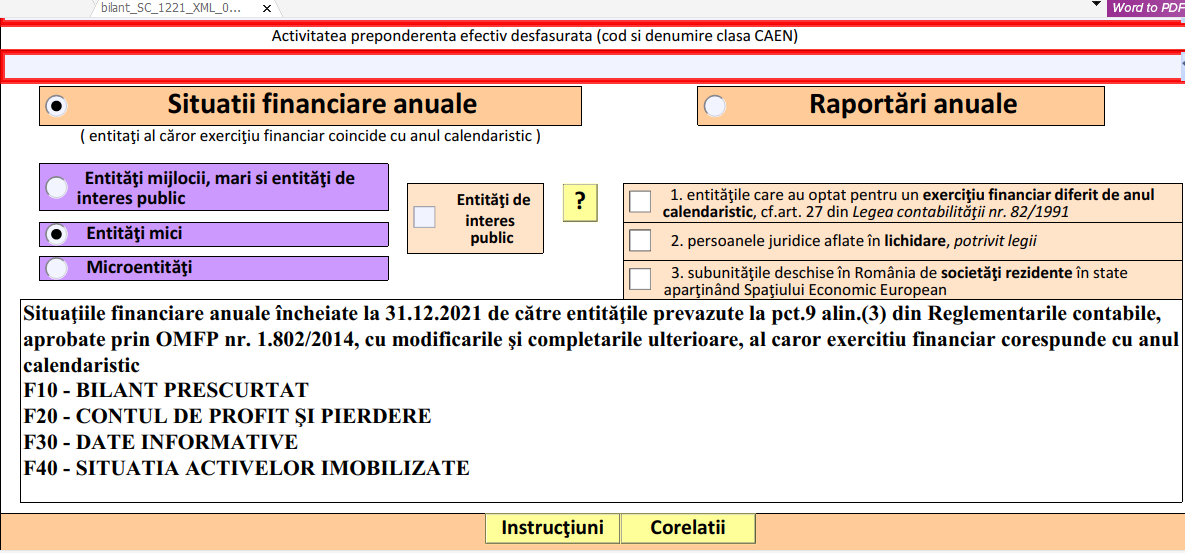Select the Microentități radio button
1185x553 pixels.
click(58, 268)
